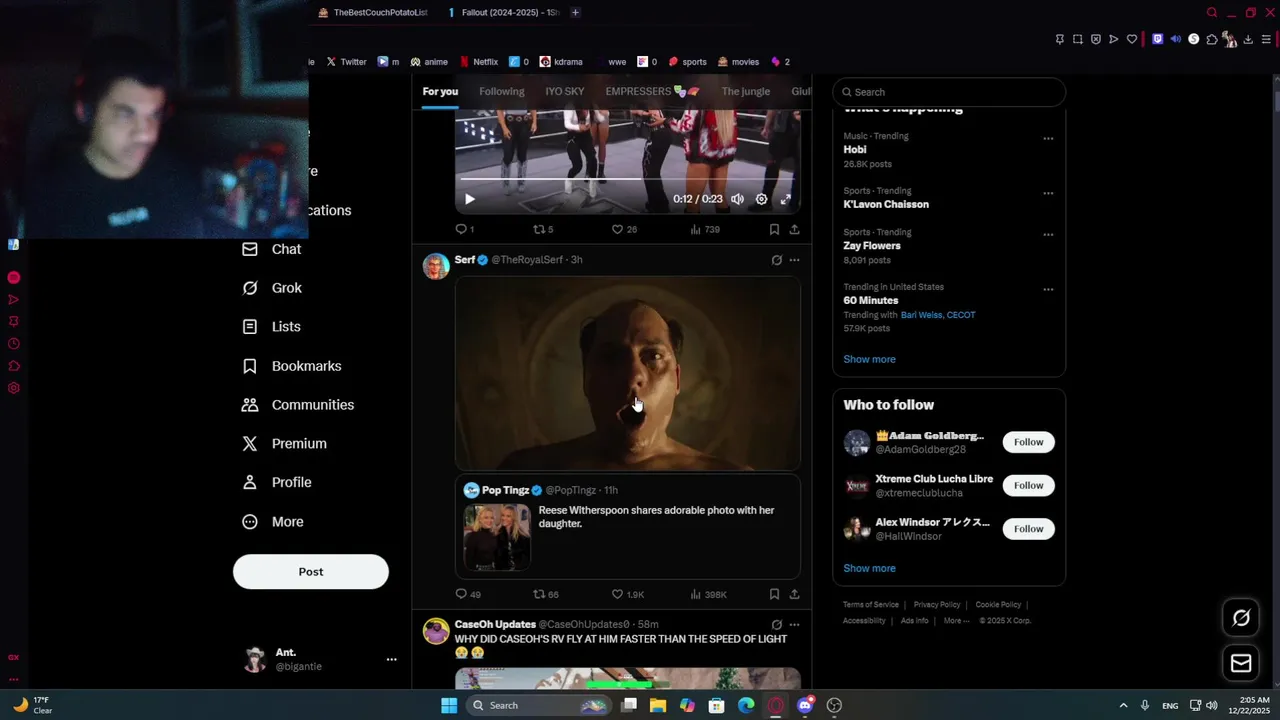Open more options for Zay Flowers trend
This screenshot has height=720, width=1280.
(1048, 235)
